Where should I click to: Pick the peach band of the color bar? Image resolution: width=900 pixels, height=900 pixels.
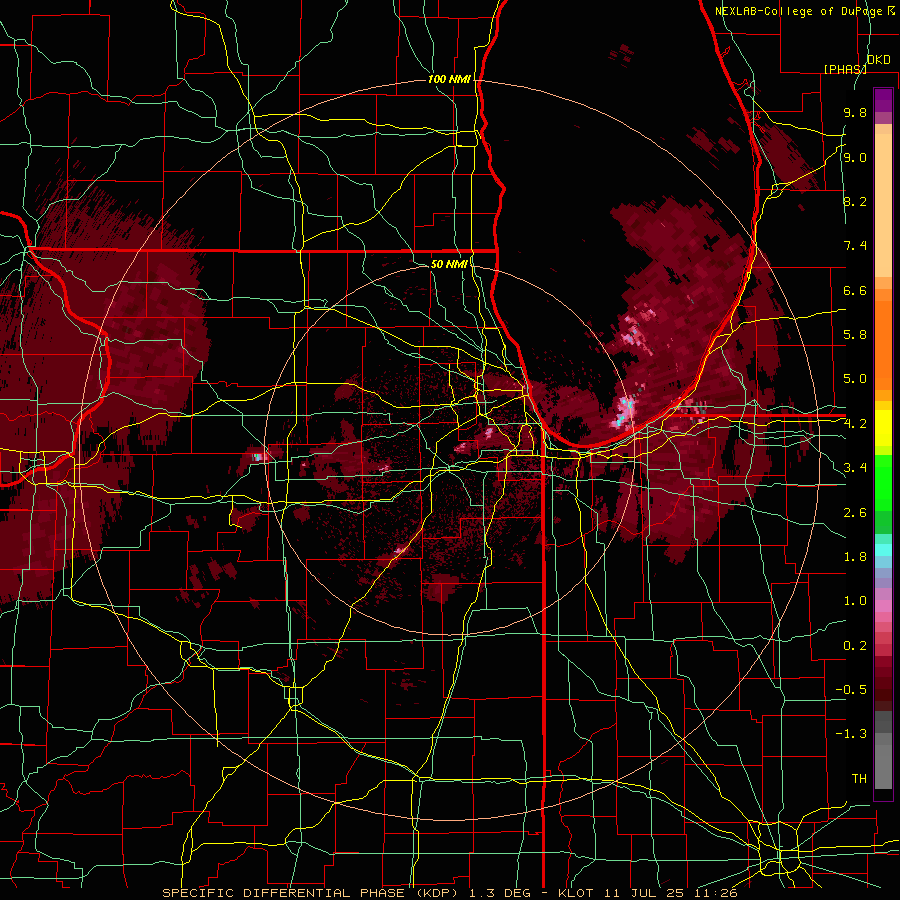[x=883, y=205]
